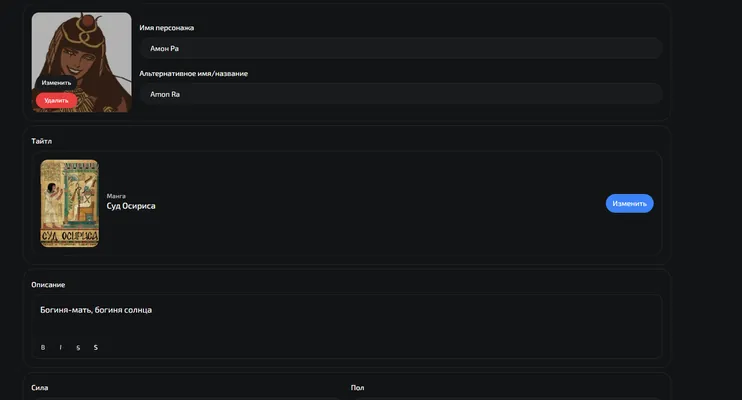Toggle italic formatting in the description editor

[61, 347]
